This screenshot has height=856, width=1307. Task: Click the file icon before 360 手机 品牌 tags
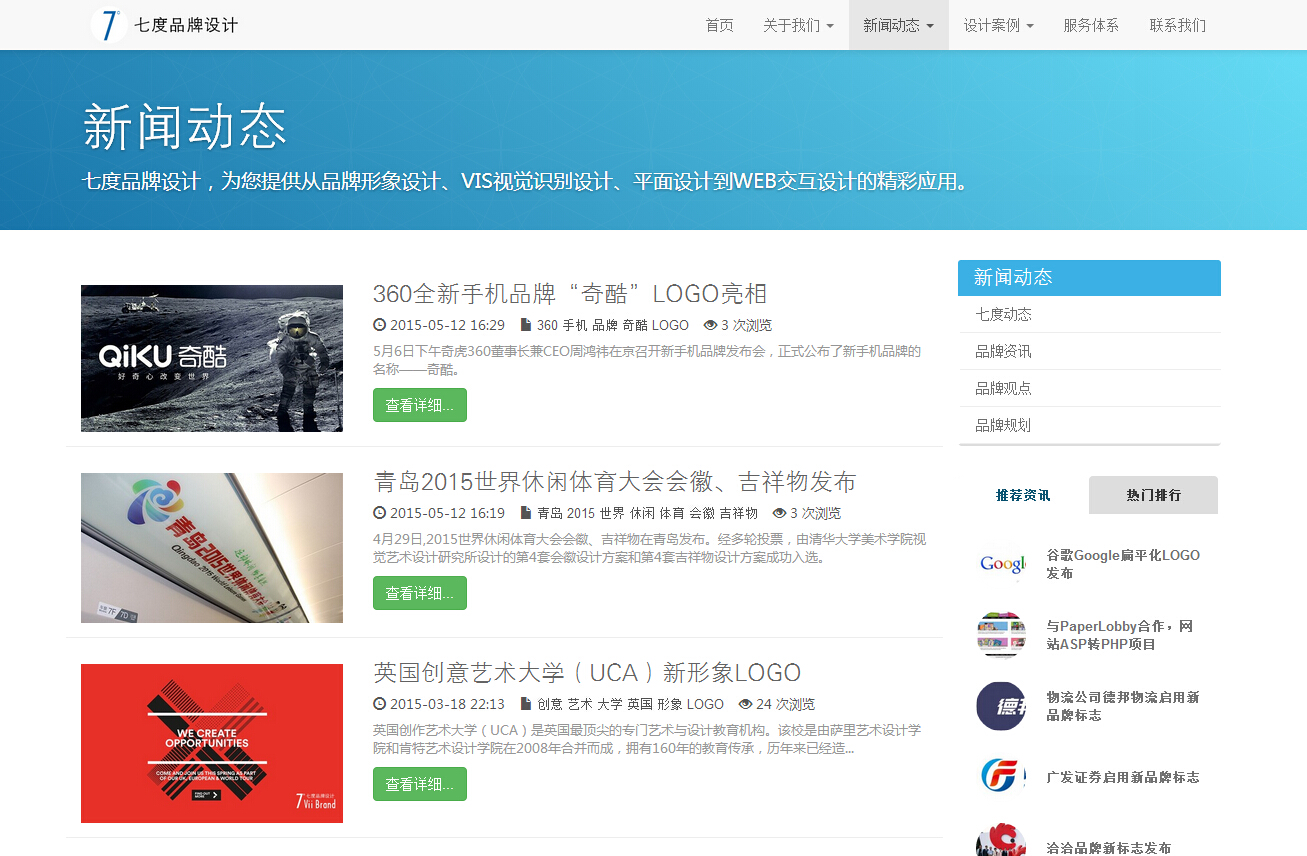pyautogui.click(x=526, y=325)
